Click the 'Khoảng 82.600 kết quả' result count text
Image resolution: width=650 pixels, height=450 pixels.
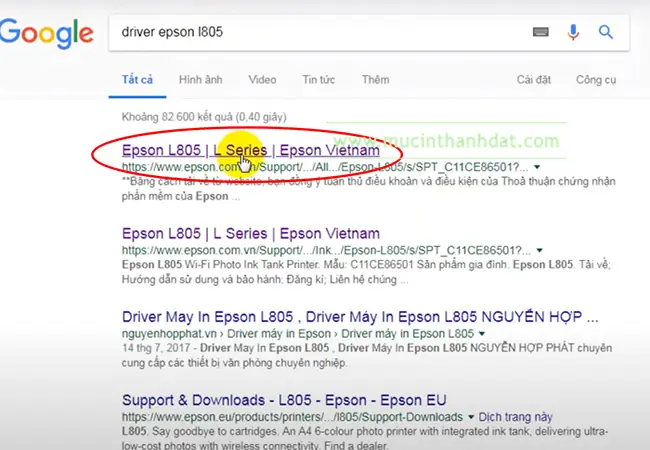pyautogui.click(x=204, y=117)
